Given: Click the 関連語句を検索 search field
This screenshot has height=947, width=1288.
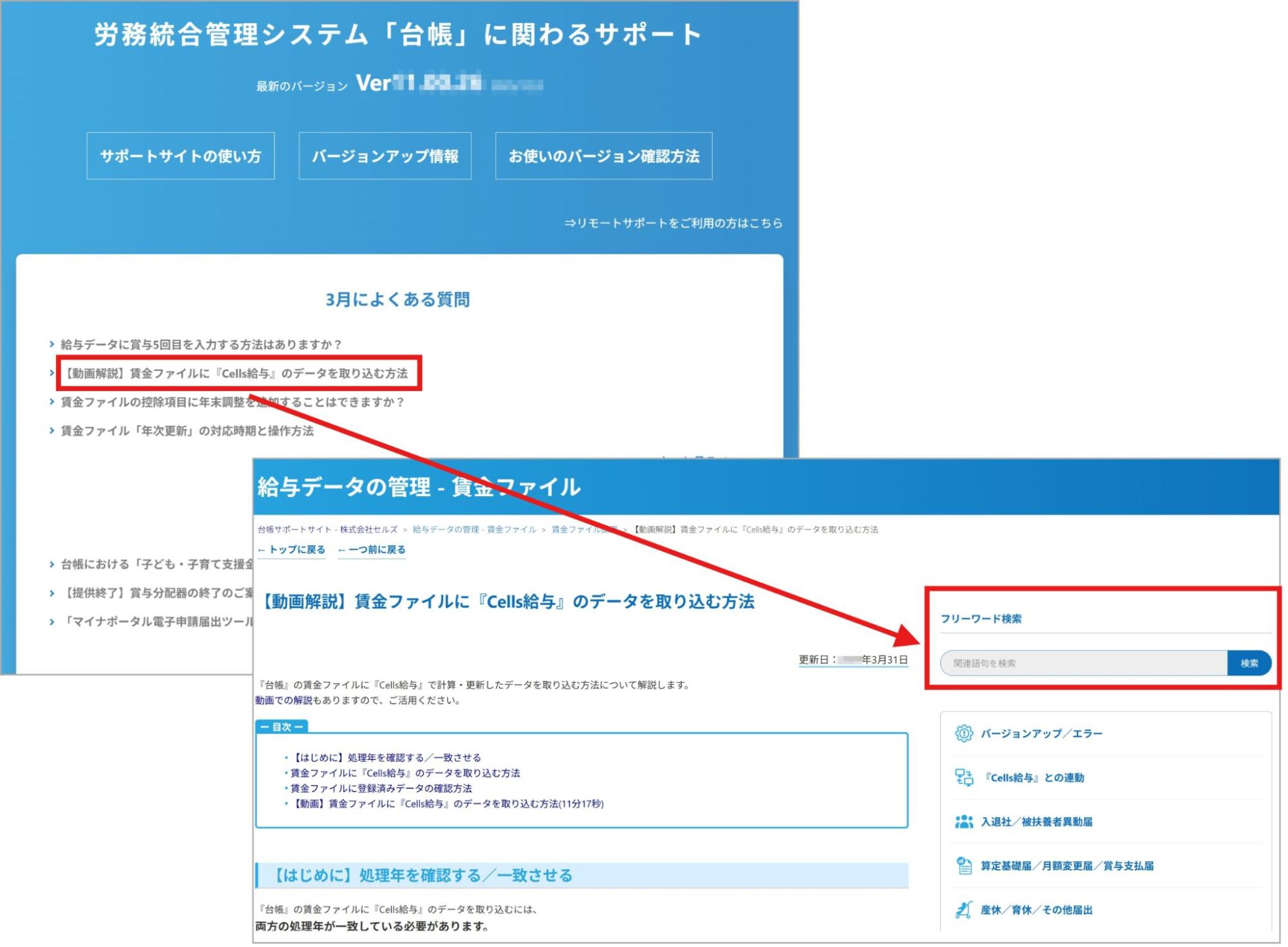Looking at the screenshot, I should [1082, 663].
